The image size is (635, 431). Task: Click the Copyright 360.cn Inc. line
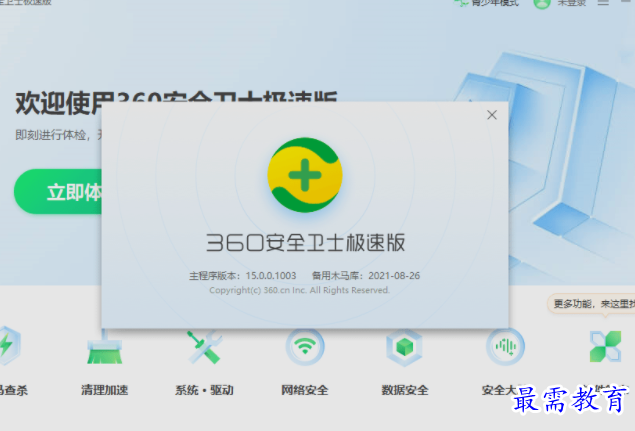tap(299, 290)
